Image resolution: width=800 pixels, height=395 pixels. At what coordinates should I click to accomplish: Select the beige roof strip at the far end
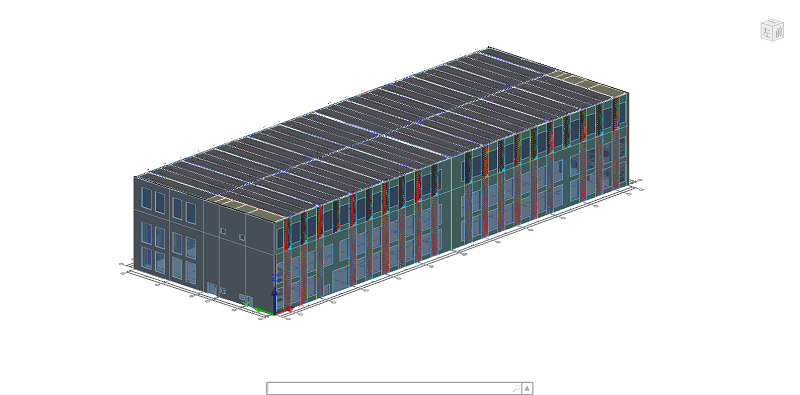(x=587, y=82)
